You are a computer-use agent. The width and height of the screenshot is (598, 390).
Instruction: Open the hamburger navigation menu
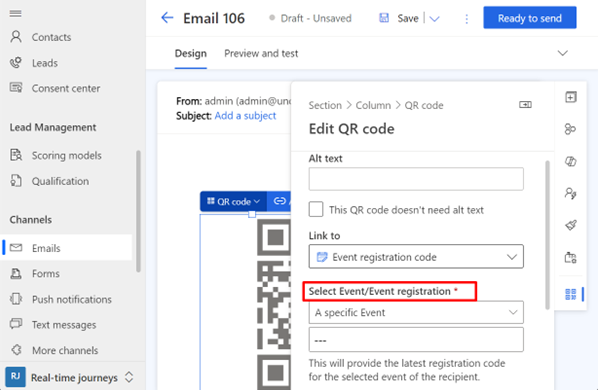pos(16,14)
